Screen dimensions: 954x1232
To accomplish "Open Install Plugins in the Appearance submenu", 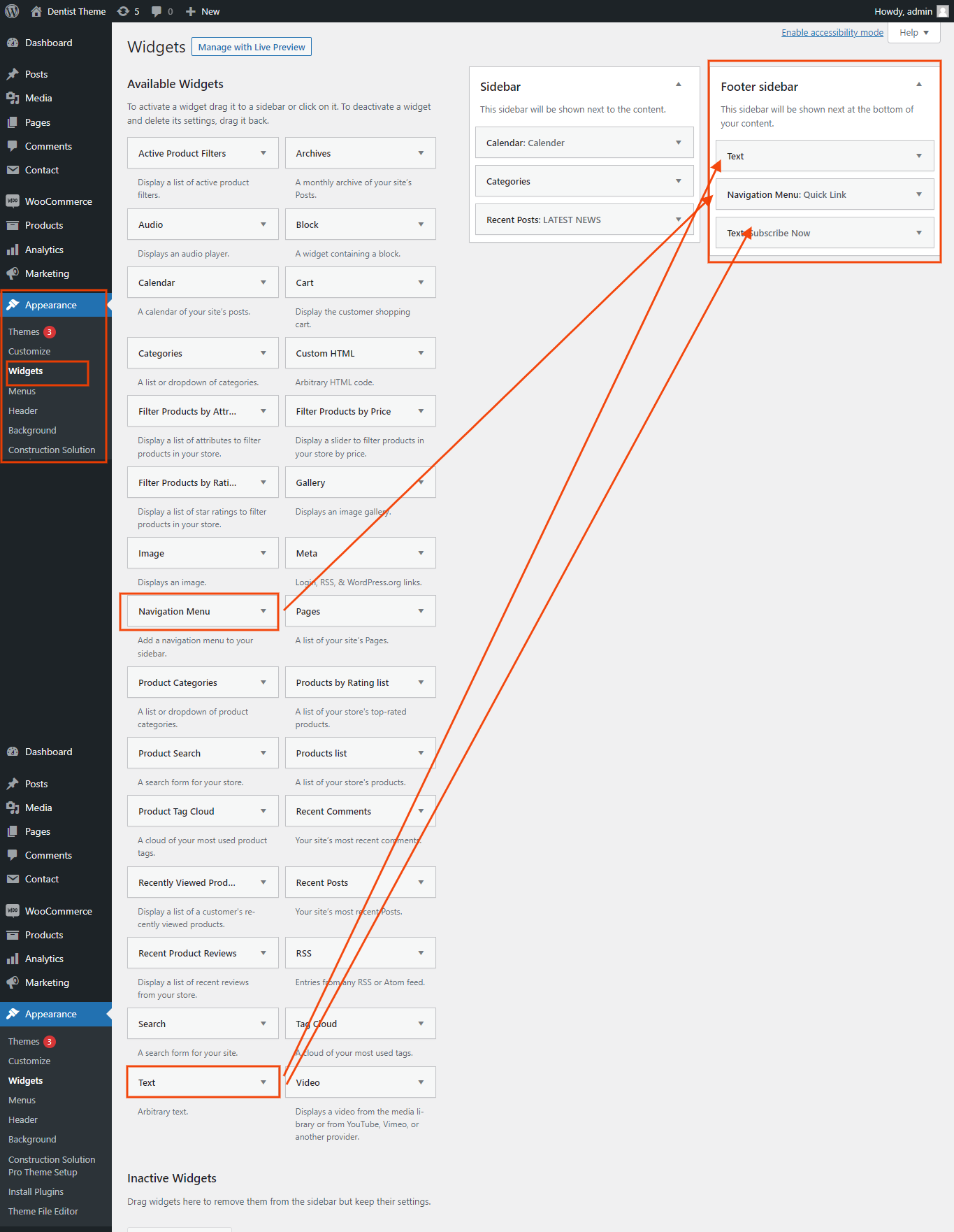I will point(36,1191).
